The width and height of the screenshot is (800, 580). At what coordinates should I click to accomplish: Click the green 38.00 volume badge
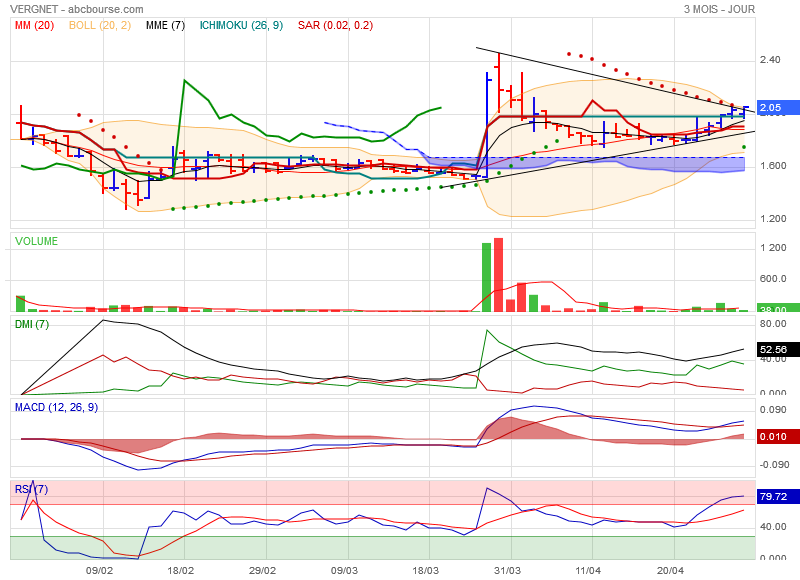[779, 308]
